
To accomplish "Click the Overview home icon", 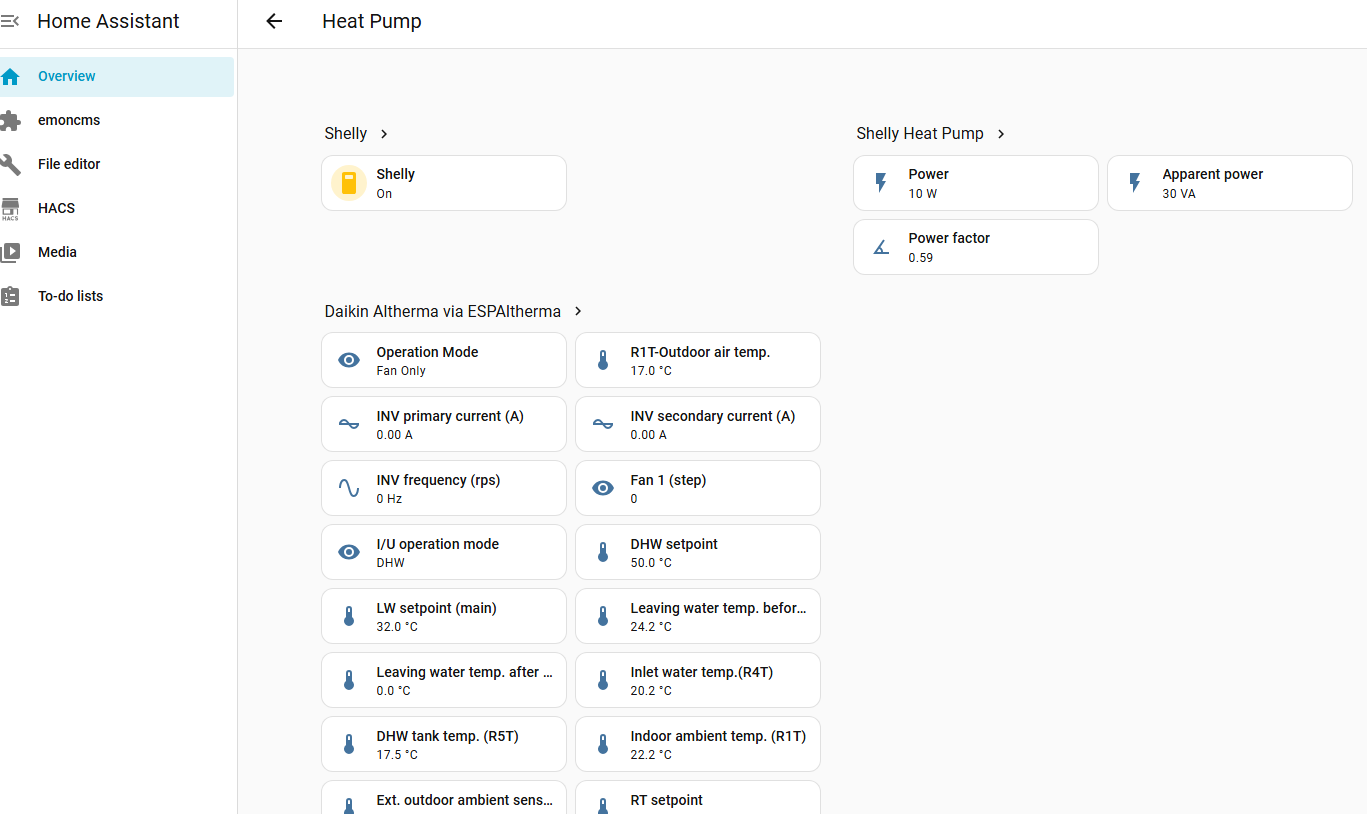I will [10, 77].
